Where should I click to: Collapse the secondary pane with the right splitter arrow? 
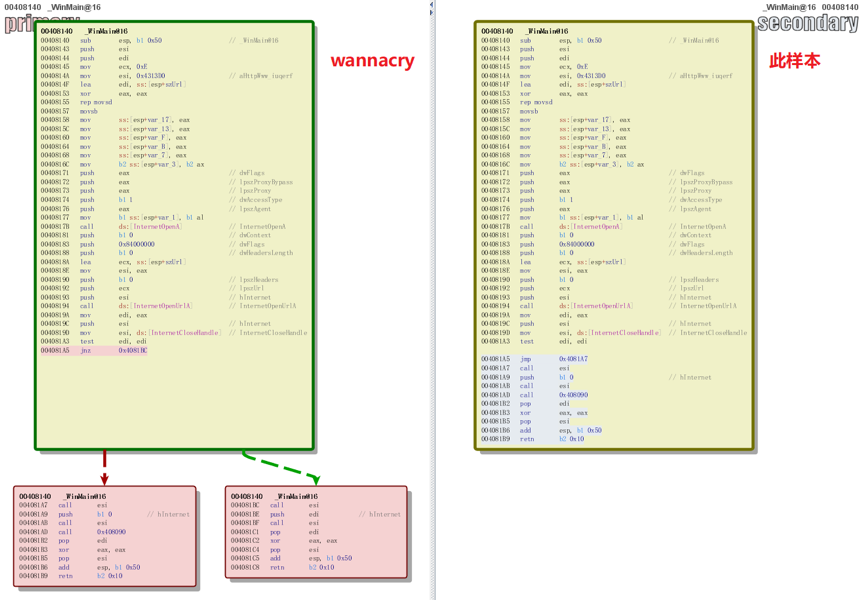click(x=431, y=11)
